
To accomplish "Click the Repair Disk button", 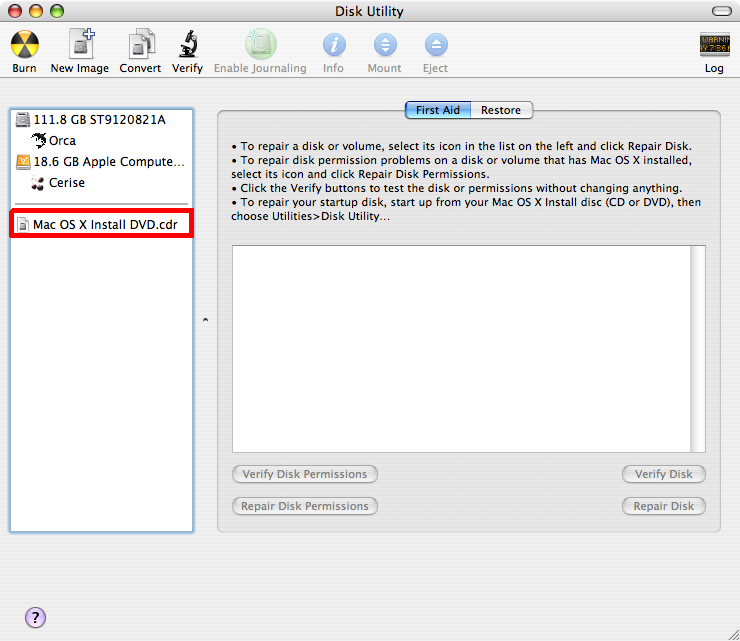I will point(664,506).
